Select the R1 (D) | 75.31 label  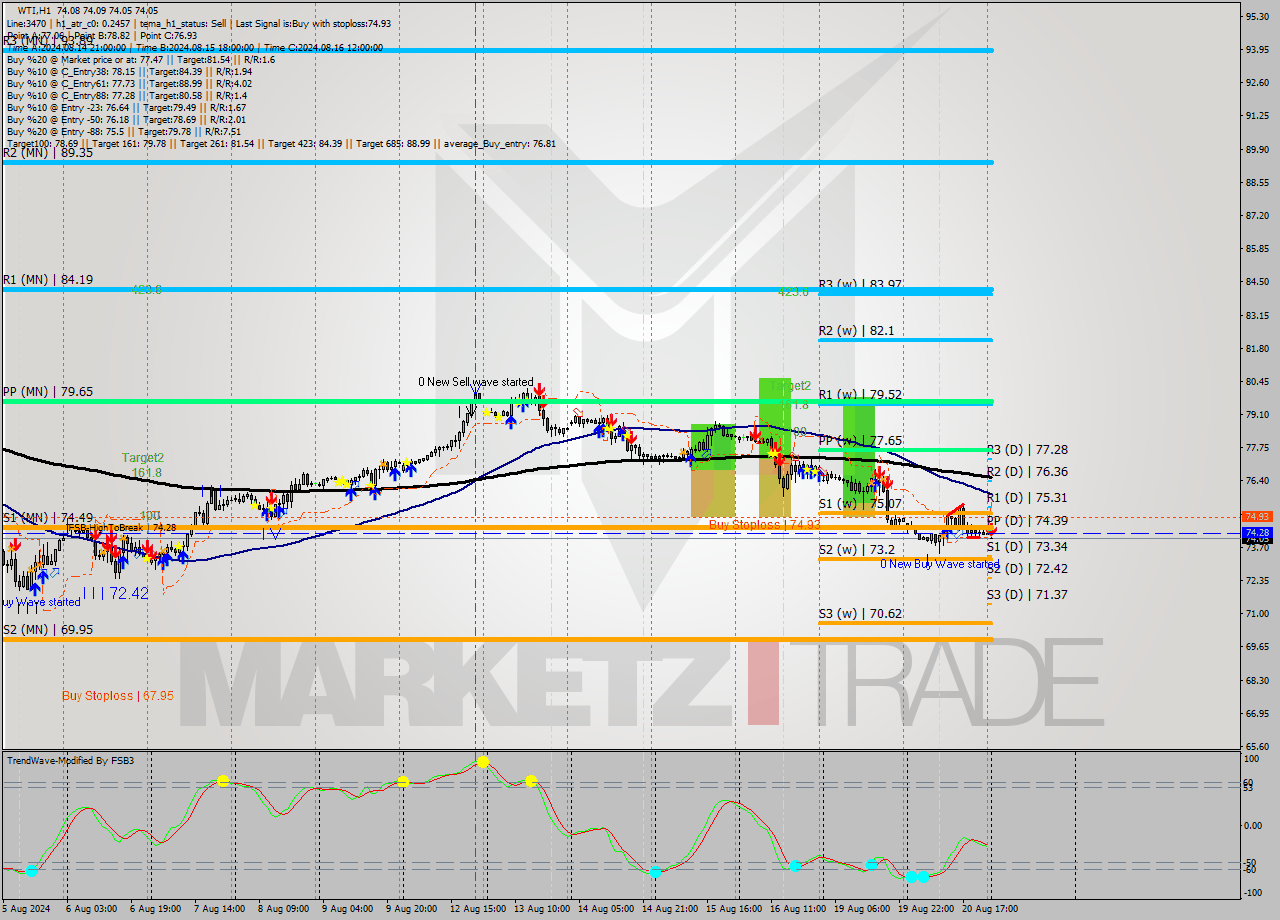1027,497
